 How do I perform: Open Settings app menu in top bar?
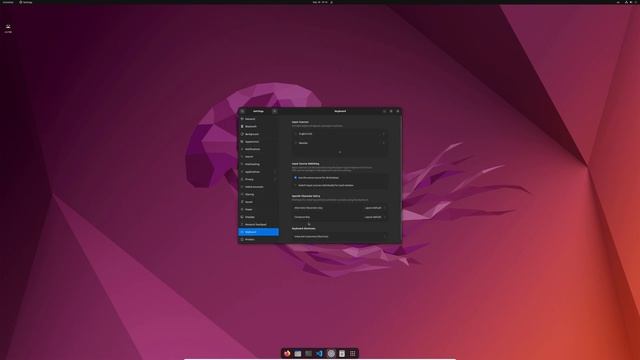(26, 2)
